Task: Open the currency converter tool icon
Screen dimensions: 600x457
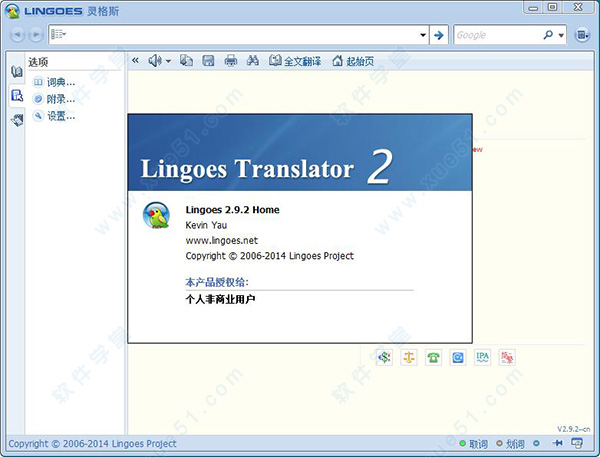Action: click(x=384, y=357)
